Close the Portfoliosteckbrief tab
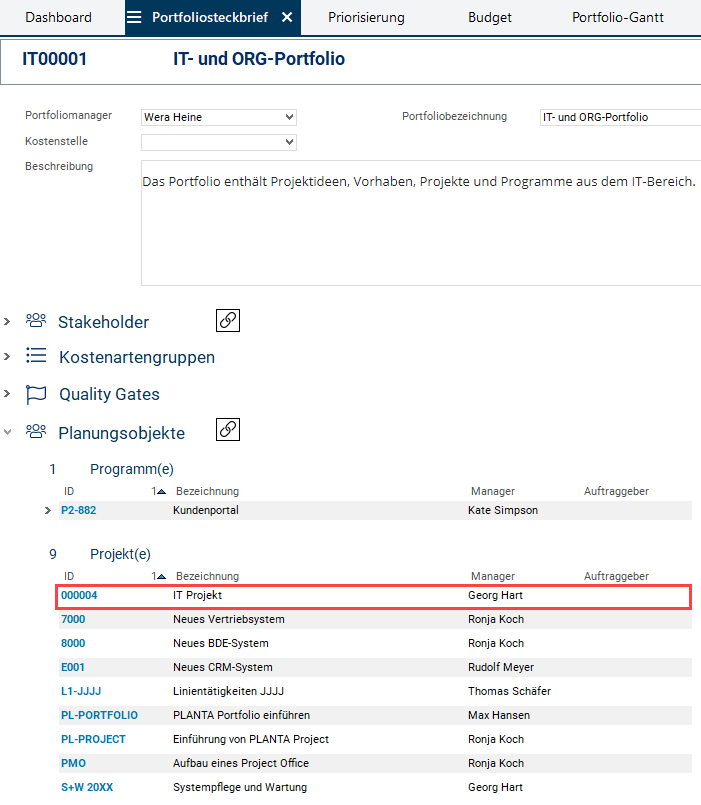 287,17
